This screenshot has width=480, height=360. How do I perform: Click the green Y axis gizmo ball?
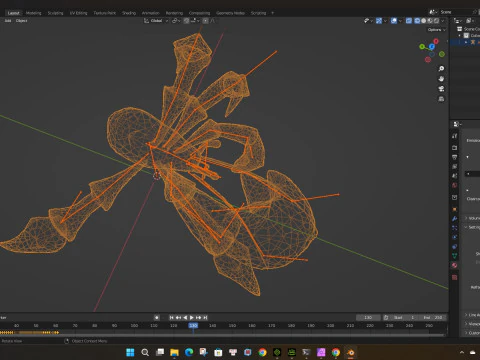point(422,47)
